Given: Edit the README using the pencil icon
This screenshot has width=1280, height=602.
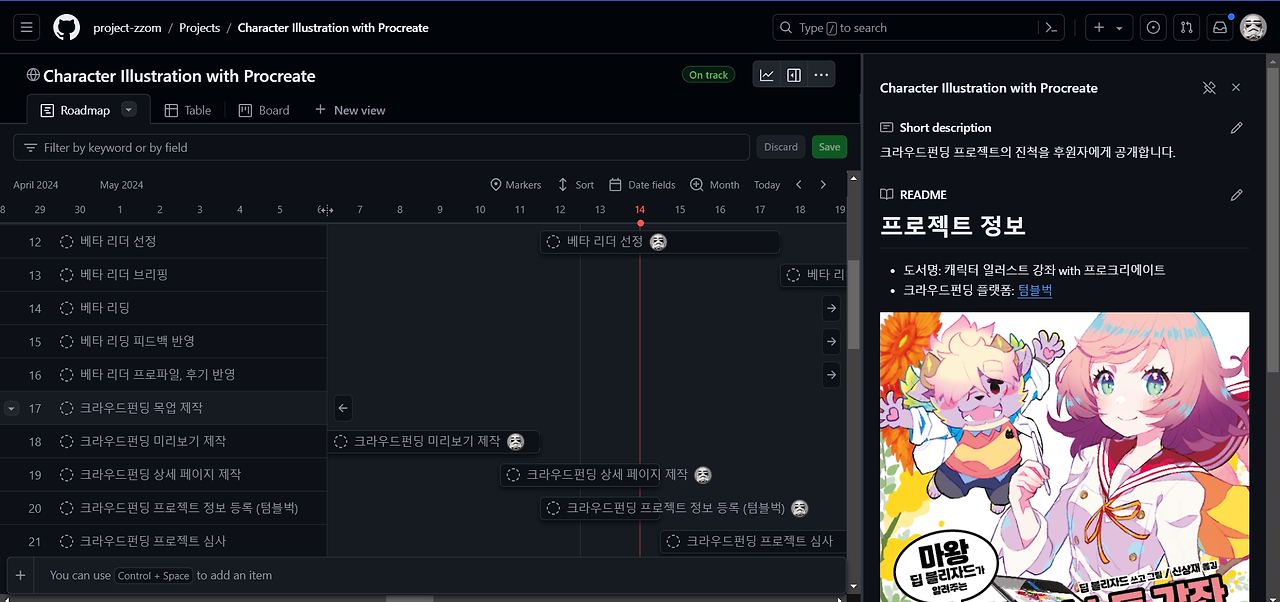Looking at the screenshot, I should coord(1236,194).
